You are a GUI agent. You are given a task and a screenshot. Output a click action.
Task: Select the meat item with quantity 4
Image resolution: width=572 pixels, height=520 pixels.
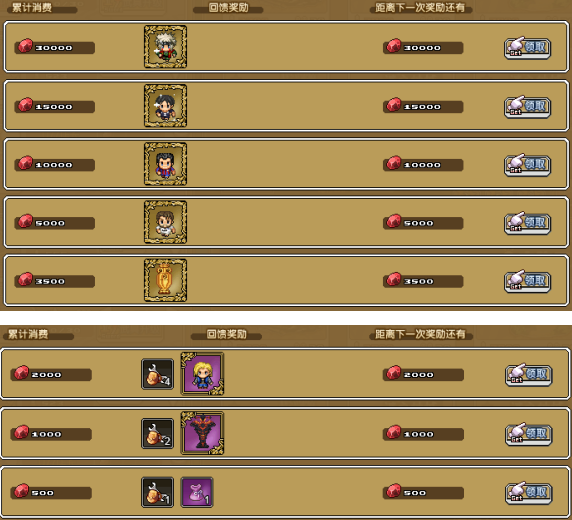(158, 374)
